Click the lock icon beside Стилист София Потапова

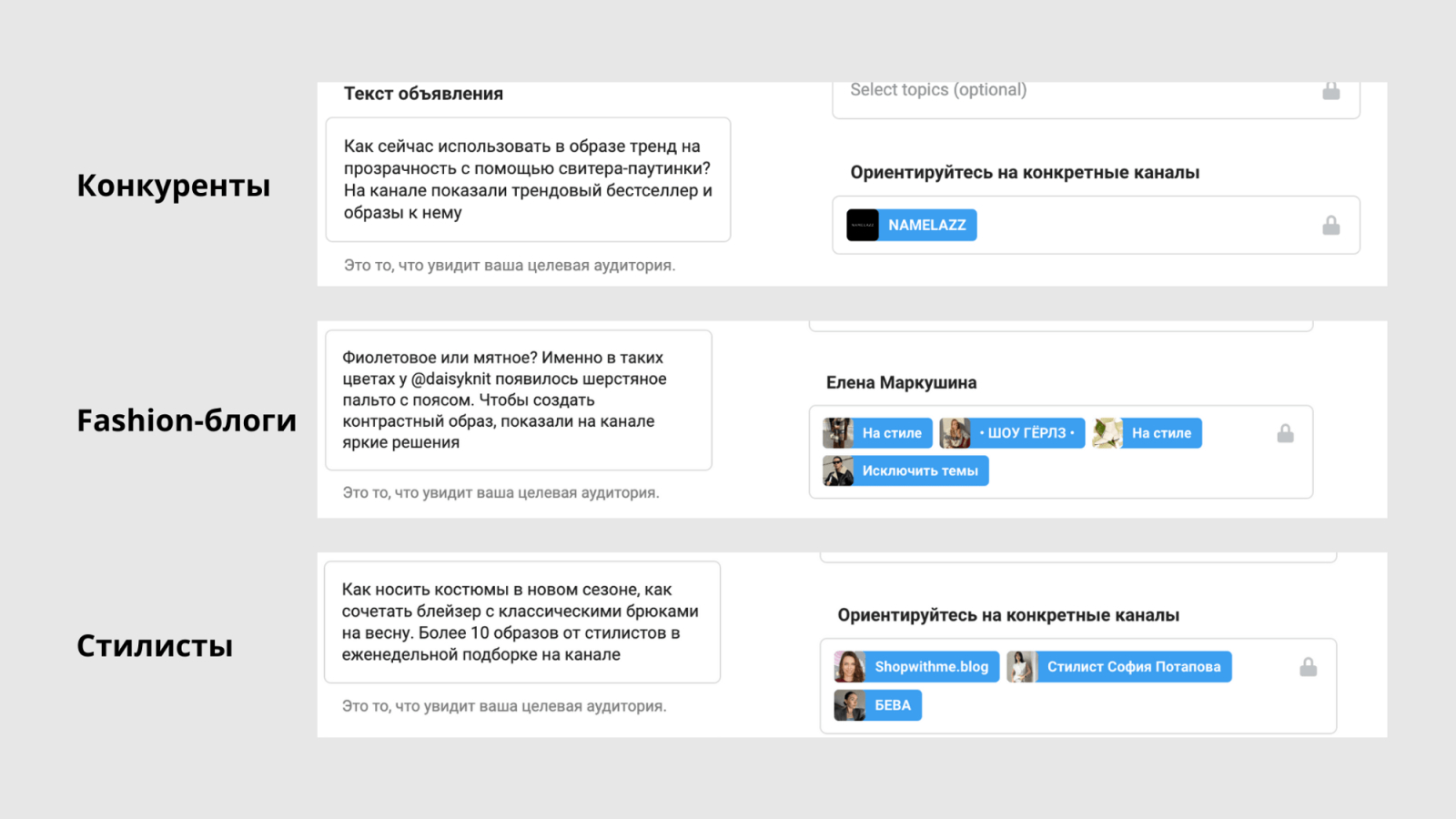point(1308,667)
